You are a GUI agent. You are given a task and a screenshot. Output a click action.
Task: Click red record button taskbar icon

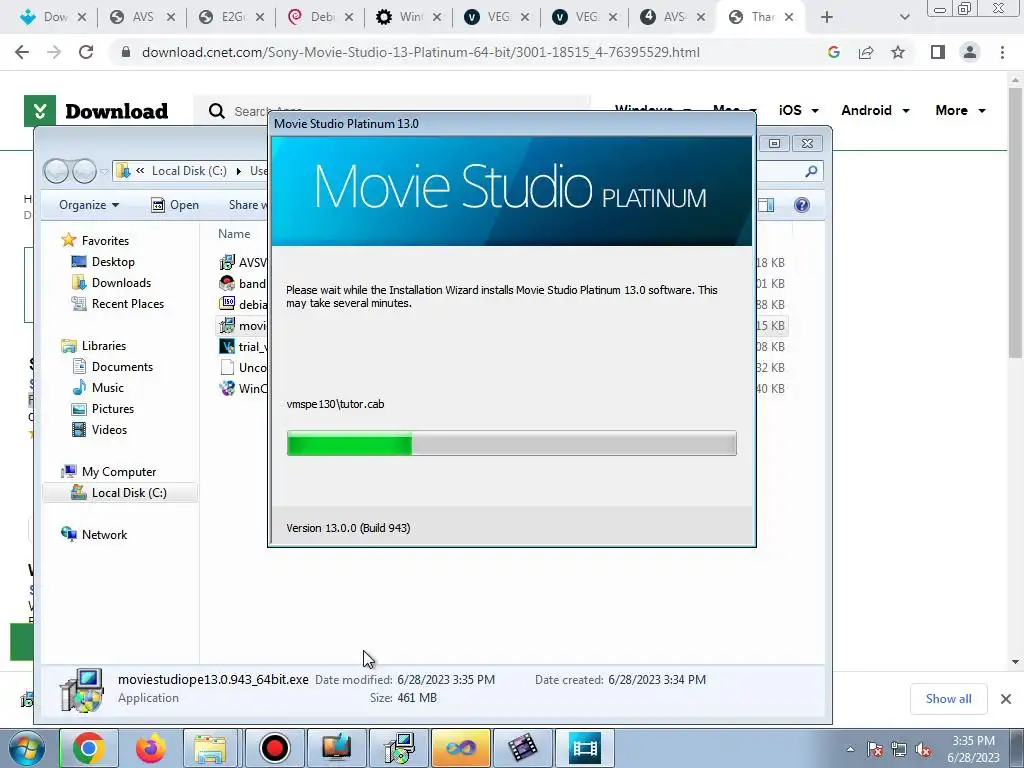(274, 748)
